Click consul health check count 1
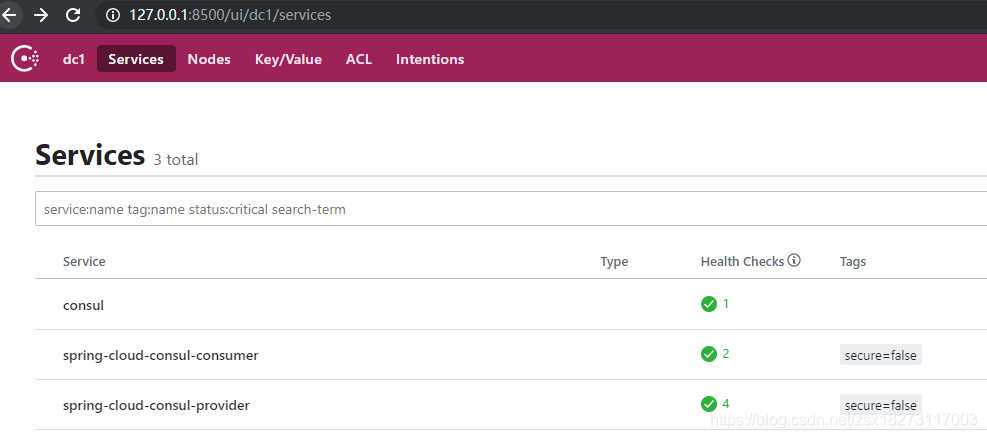 tap(726, 304)
